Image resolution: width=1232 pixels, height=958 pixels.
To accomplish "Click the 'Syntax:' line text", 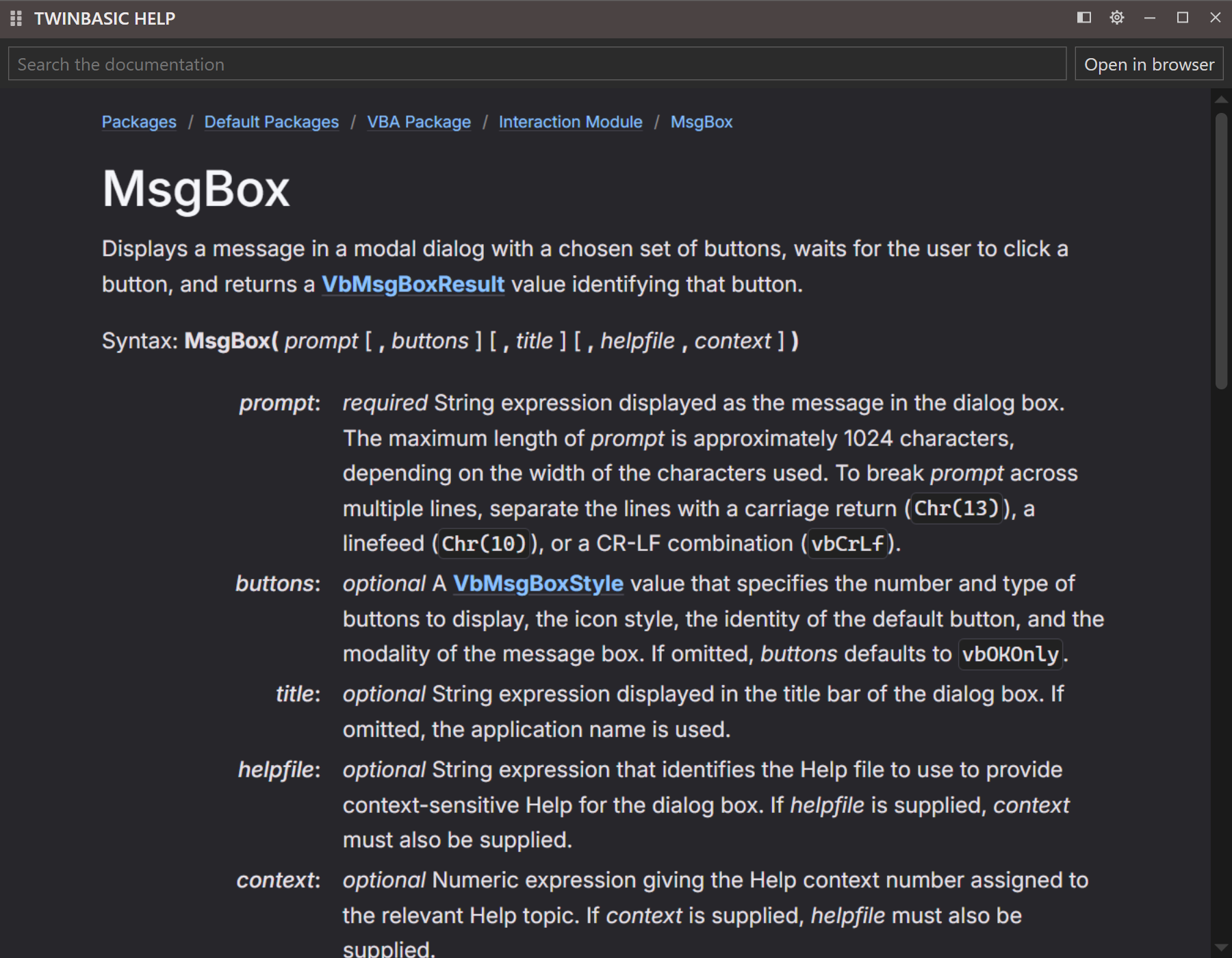I will [x=450, y=341].
